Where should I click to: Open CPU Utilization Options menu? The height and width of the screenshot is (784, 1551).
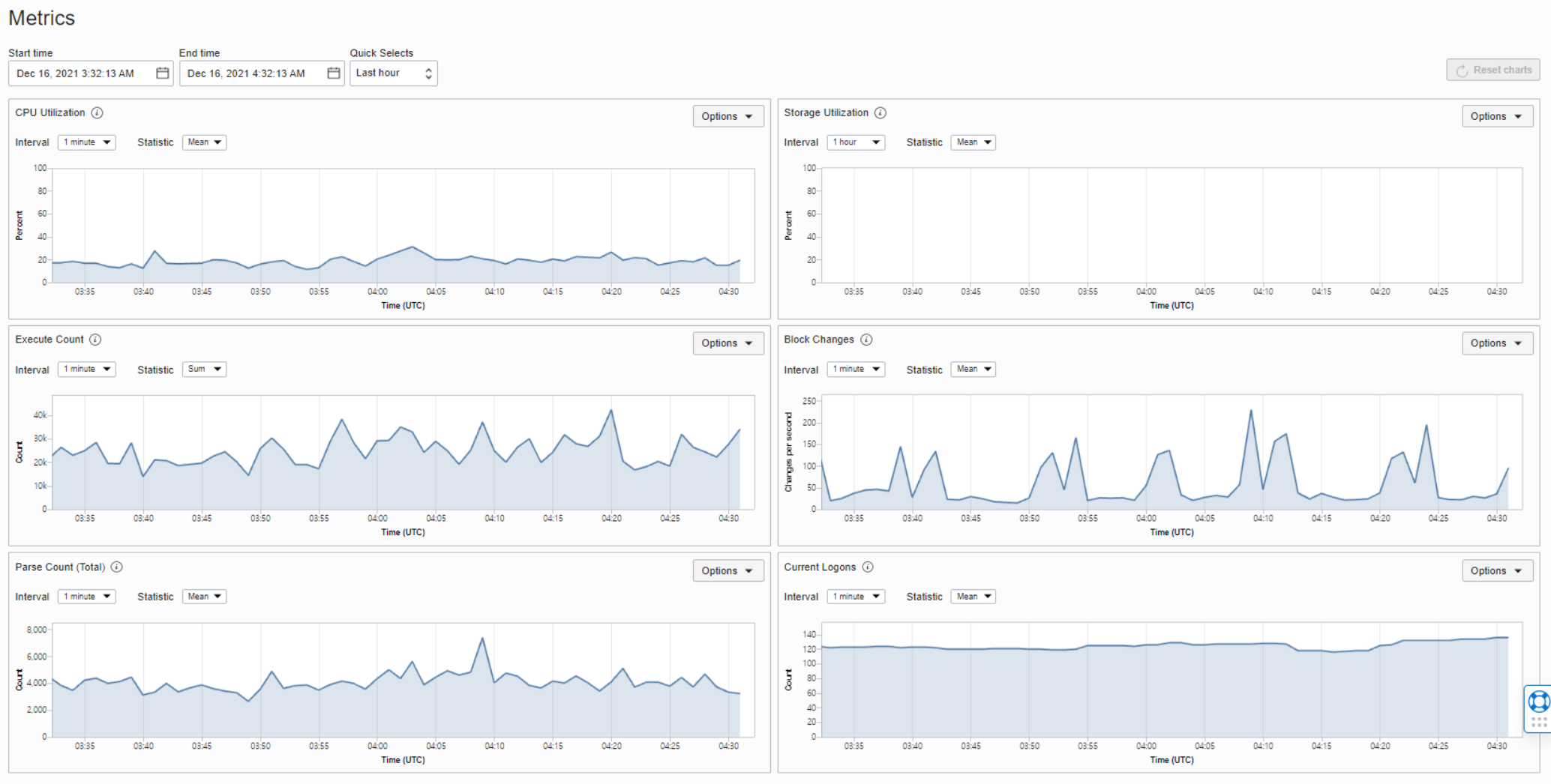pyautogui.click(x=727, y=116)
